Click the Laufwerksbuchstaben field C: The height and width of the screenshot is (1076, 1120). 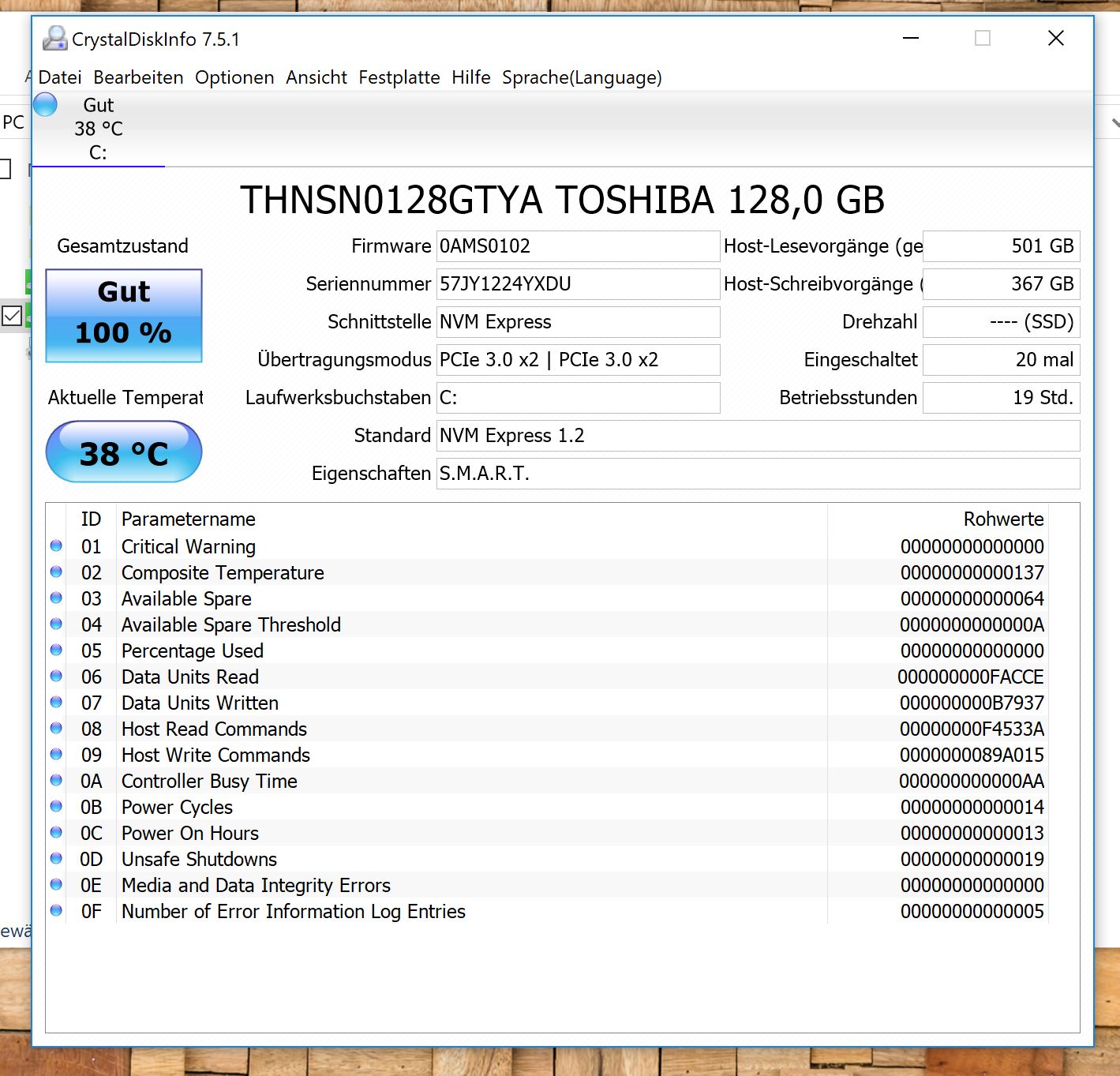click(x=579, y=398)
